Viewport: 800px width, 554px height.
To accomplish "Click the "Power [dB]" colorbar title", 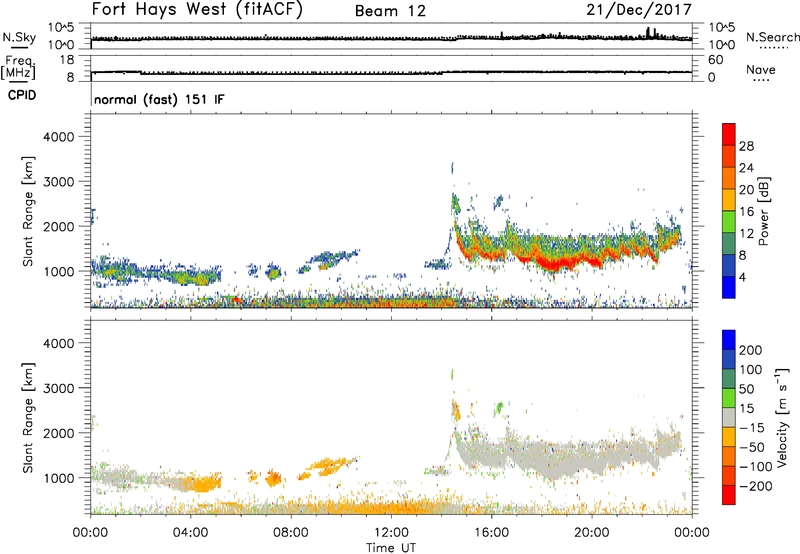I will coord(764,211).
